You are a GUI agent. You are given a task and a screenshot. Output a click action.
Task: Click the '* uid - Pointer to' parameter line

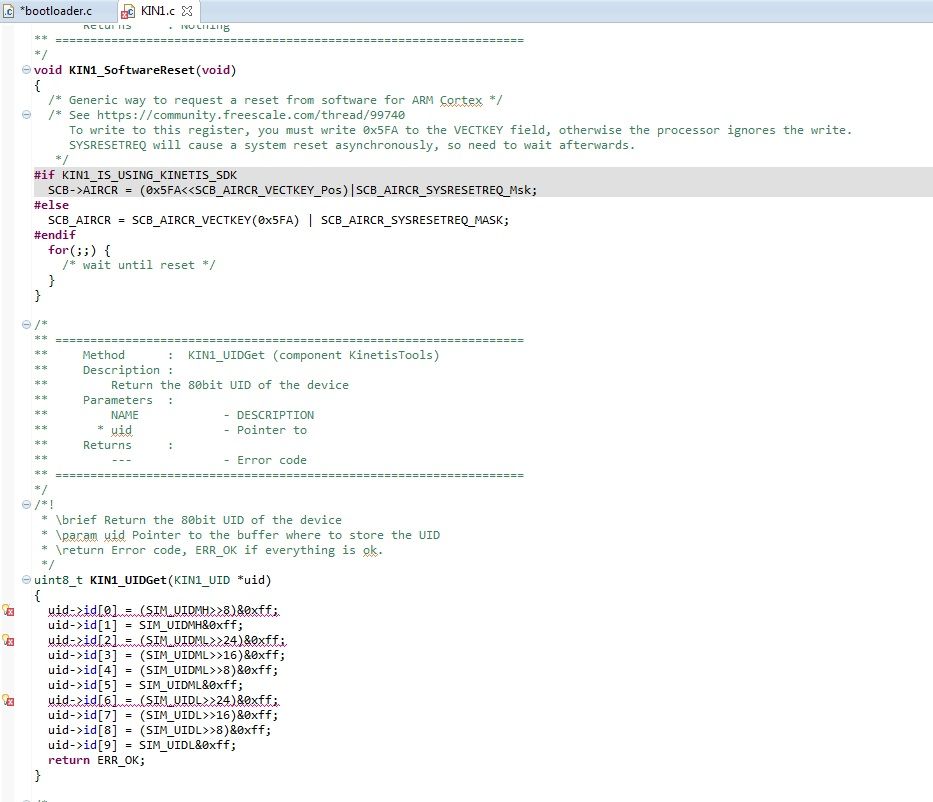202,430
